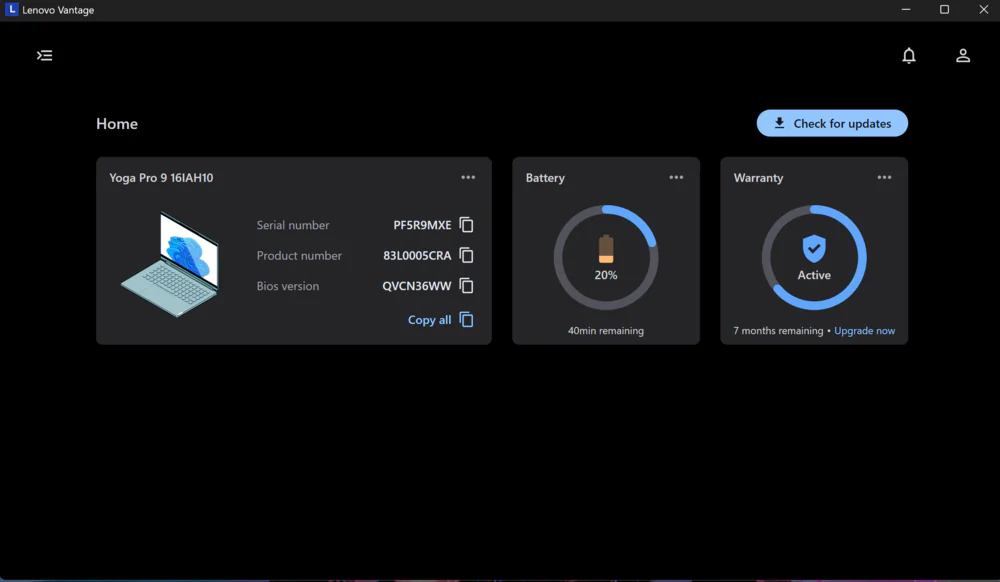Click Check for updates button

832,124
